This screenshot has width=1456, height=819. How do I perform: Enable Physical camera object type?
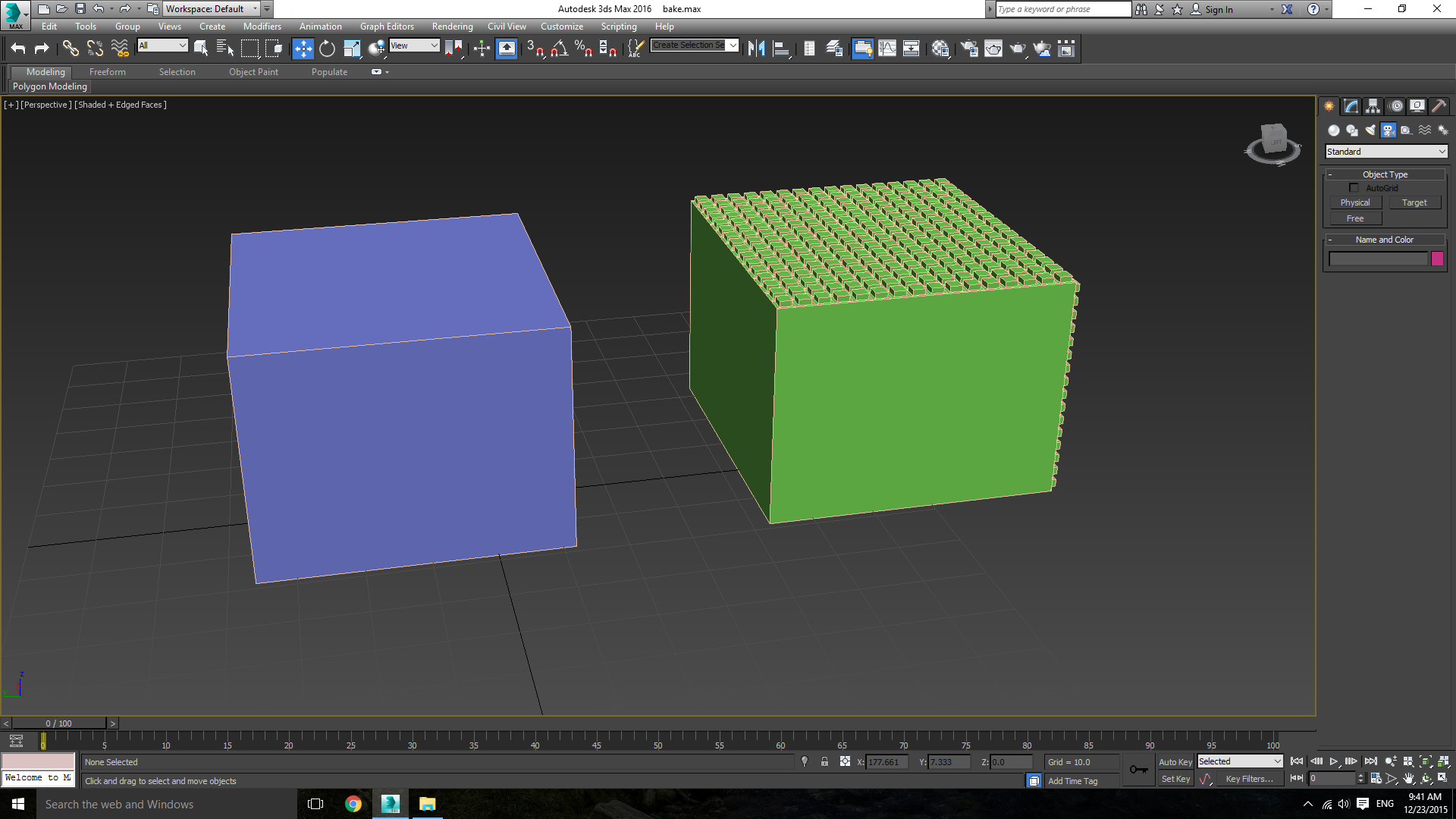click(x=1355, y=202)
